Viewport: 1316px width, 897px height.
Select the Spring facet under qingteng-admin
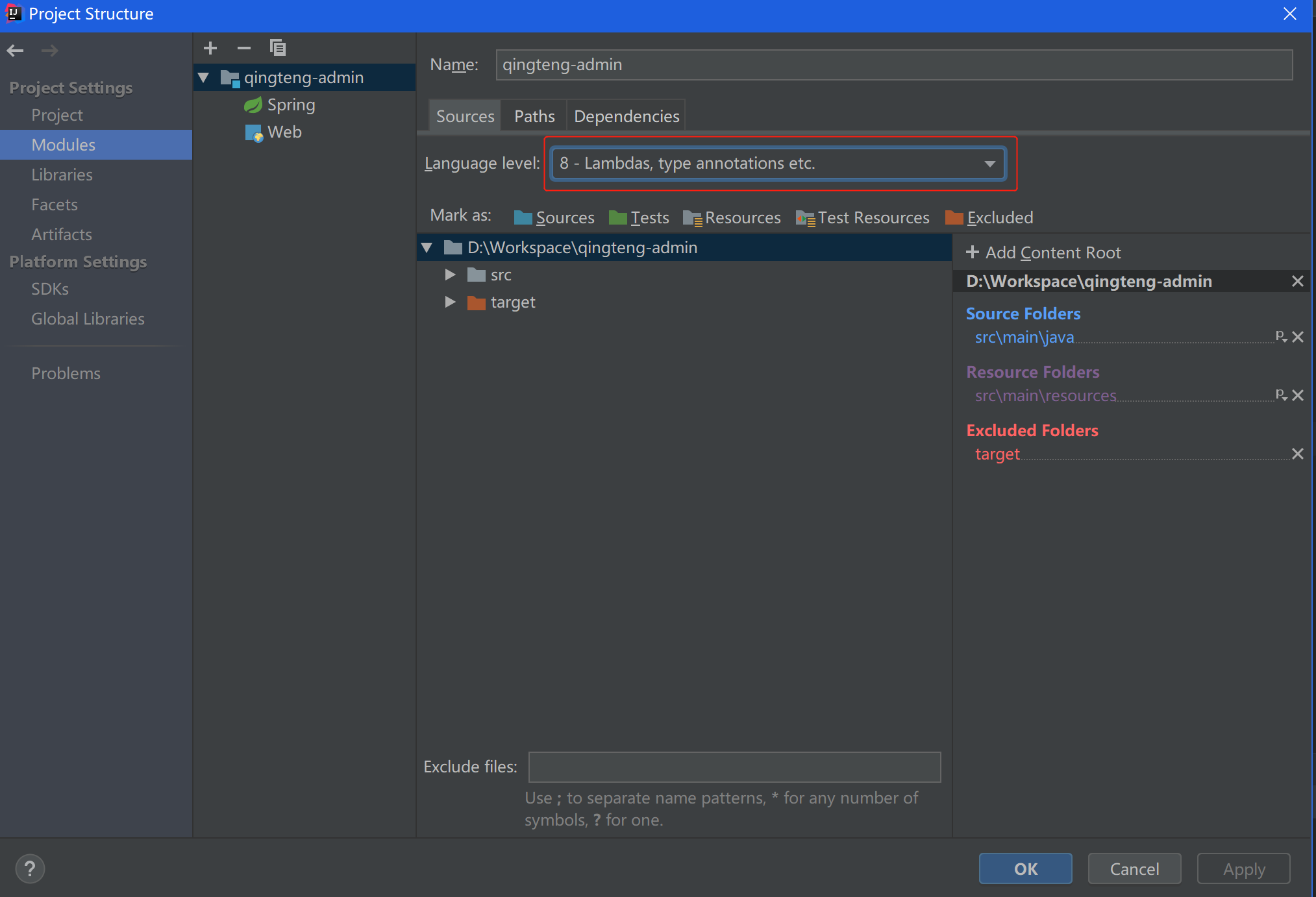[x=290, y=104]
